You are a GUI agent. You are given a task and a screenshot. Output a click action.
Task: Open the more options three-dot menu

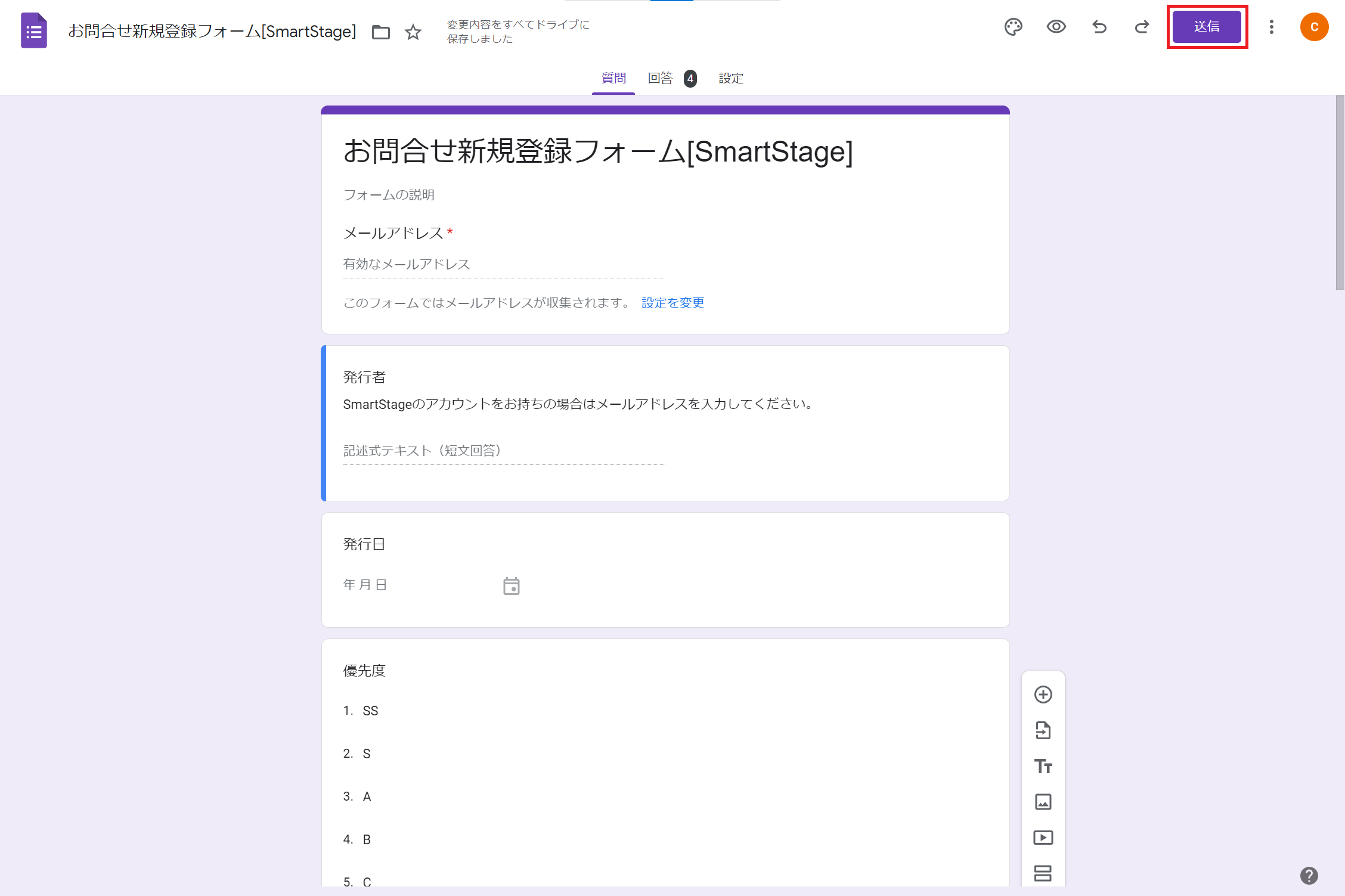(x=1271, y=27)
